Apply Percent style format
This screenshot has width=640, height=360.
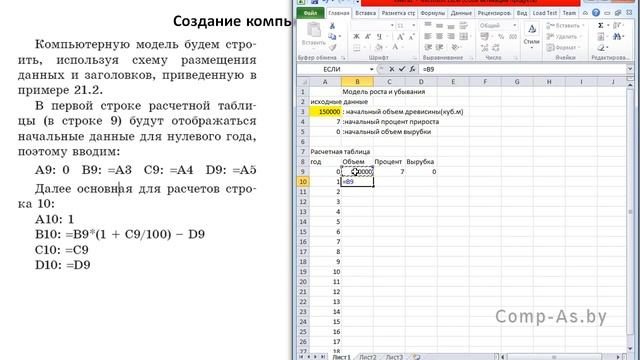click(x=501, y=37)
